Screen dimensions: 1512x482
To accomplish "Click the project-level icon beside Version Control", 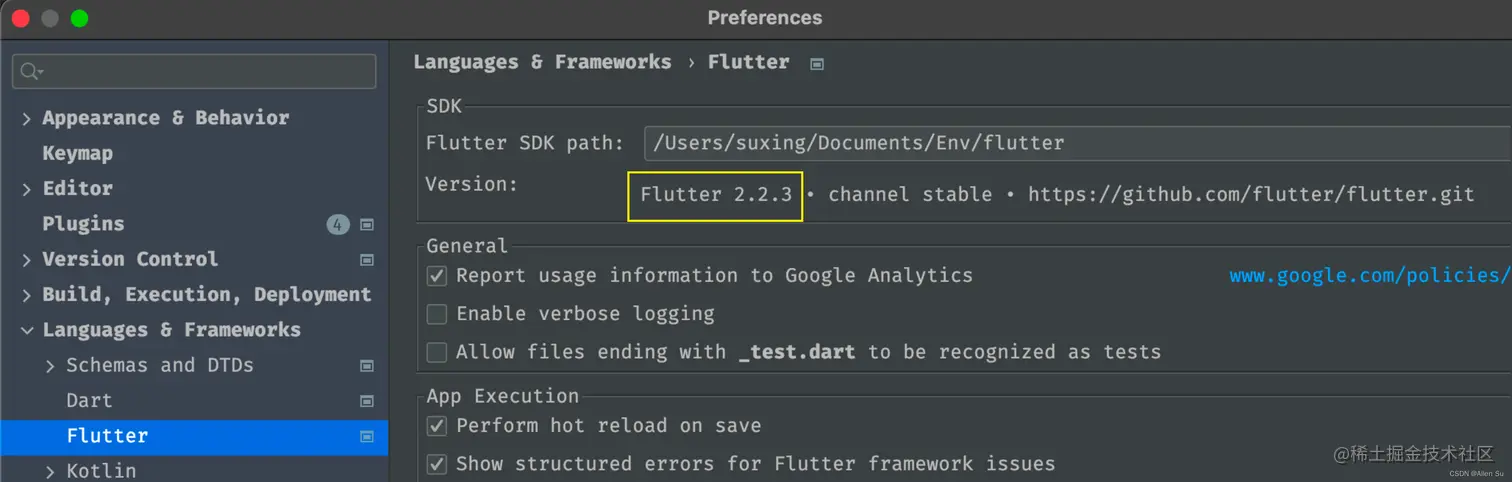I will click(x=367, y=260).
